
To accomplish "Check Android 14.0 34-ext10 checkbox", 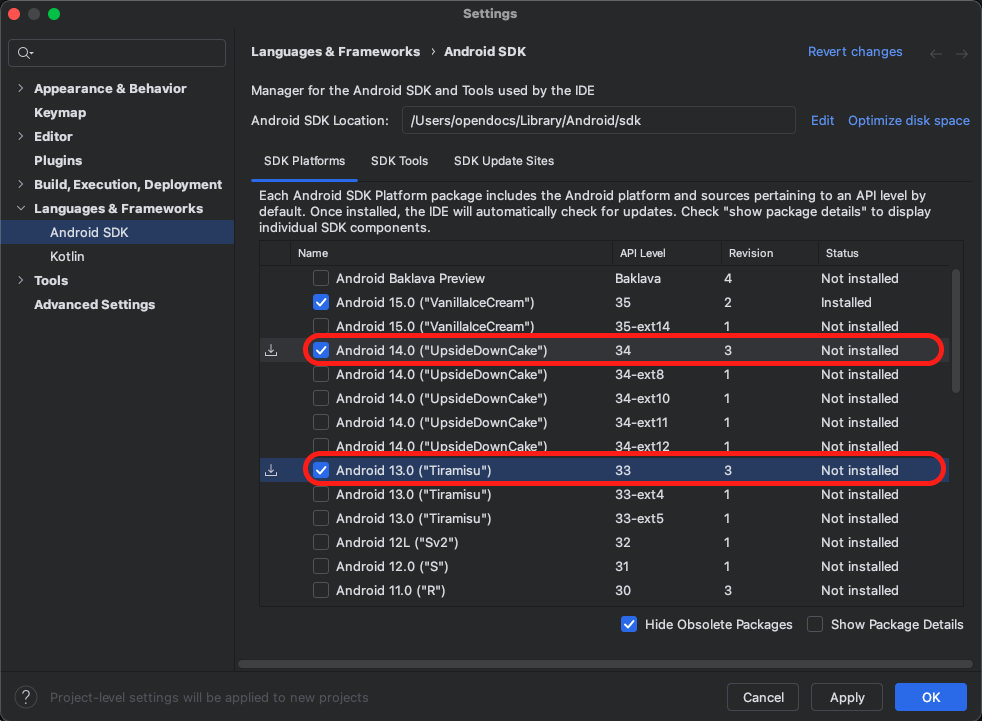I will [321, 398].
